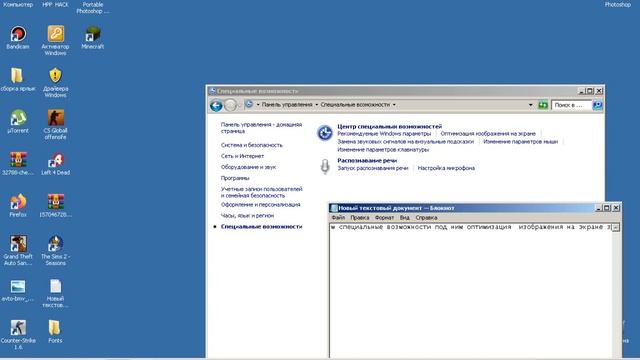Open Сеть и Интернет in sidebar

click(242, 156)
